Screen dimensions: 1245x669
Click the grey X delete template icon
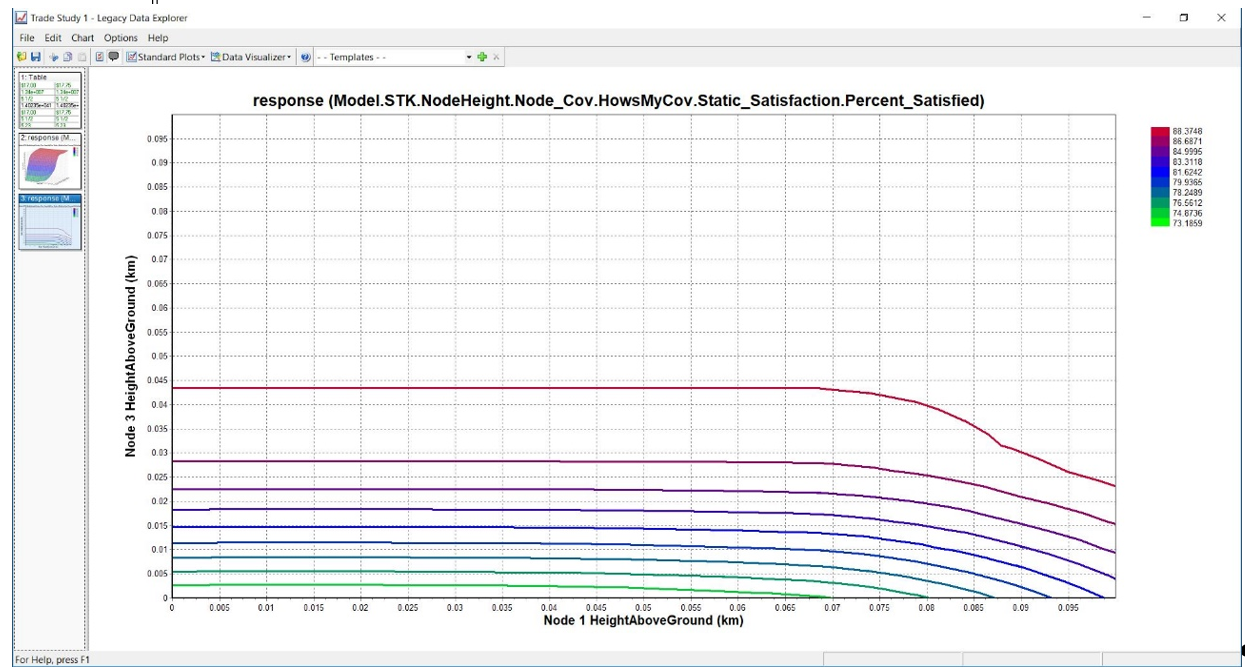pyautogui.click(x=496, y=57)
